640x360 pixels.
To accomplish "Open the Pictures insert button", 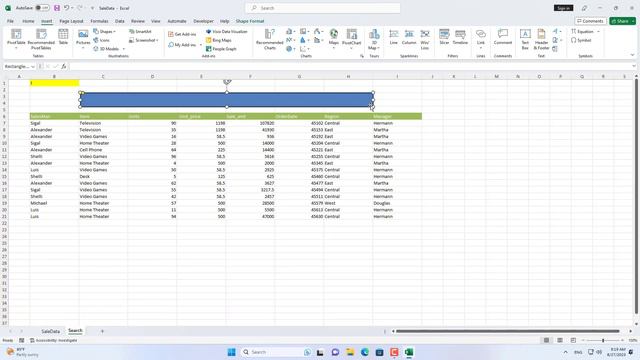I will click(x=83, y=39).
